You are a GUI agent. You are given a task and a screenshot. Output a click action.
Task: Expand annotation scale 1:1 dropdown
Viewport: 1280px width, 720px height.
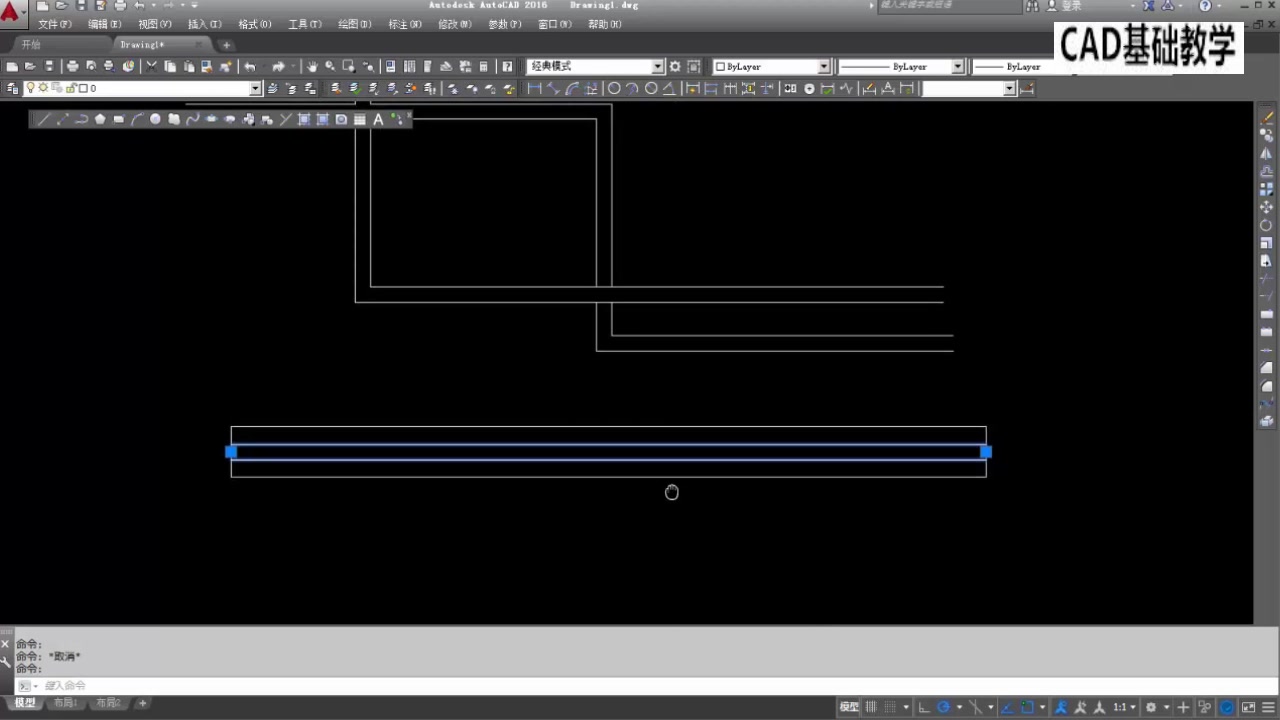point(1133,707)
